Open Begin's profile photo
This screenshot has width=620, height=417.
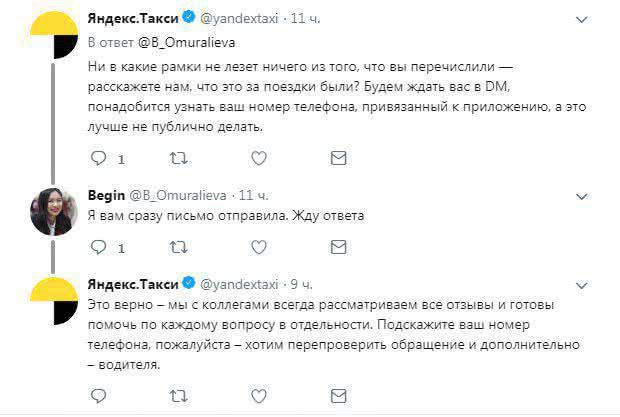coord(54,210)
